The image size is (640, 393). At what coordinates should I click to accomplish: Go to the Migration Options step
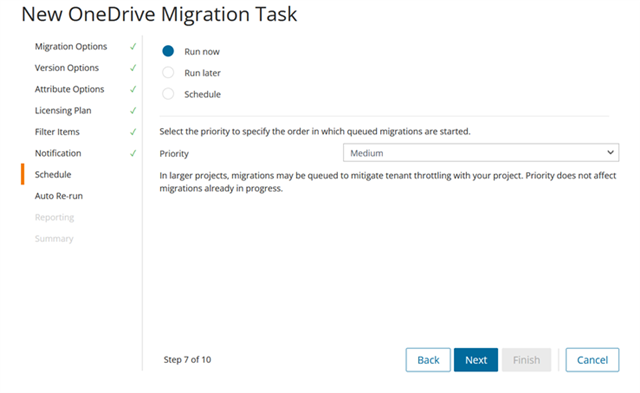tap(71, 47)
